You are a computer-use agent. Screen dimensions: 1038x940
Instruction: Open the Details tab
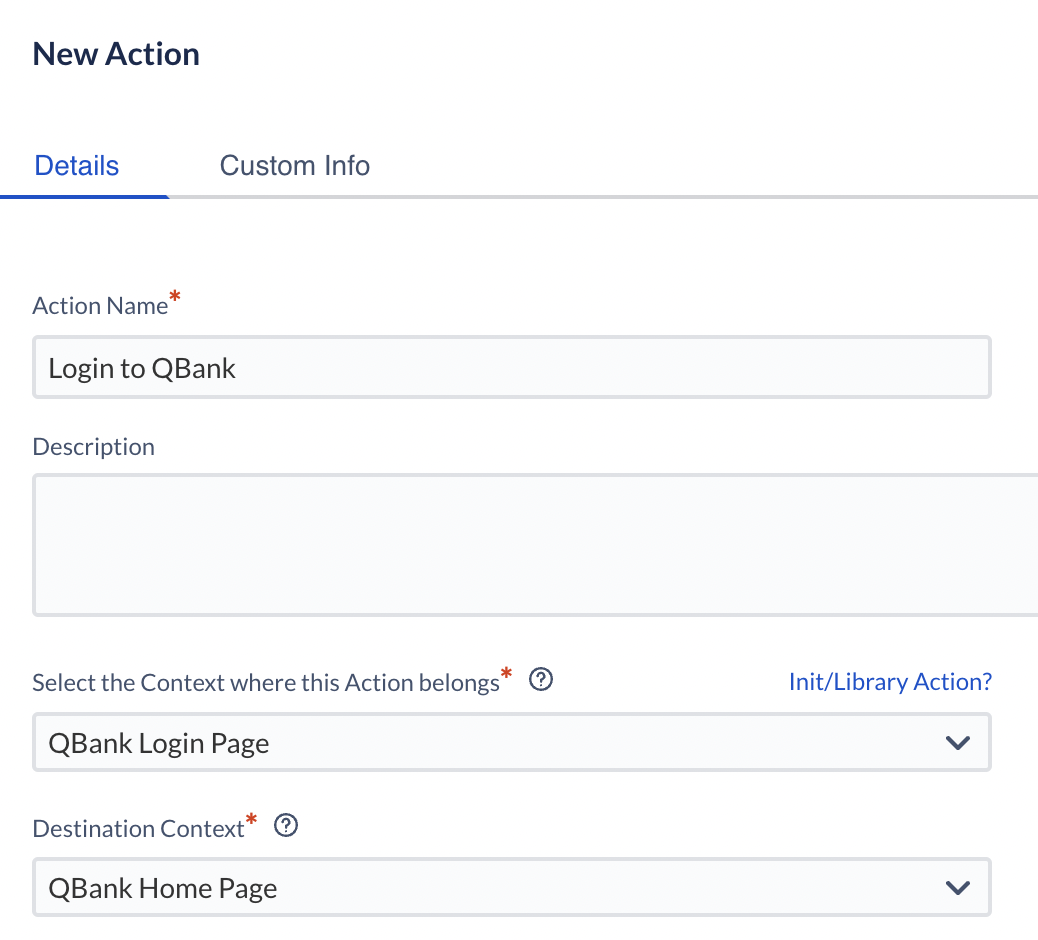click(77, 165)
